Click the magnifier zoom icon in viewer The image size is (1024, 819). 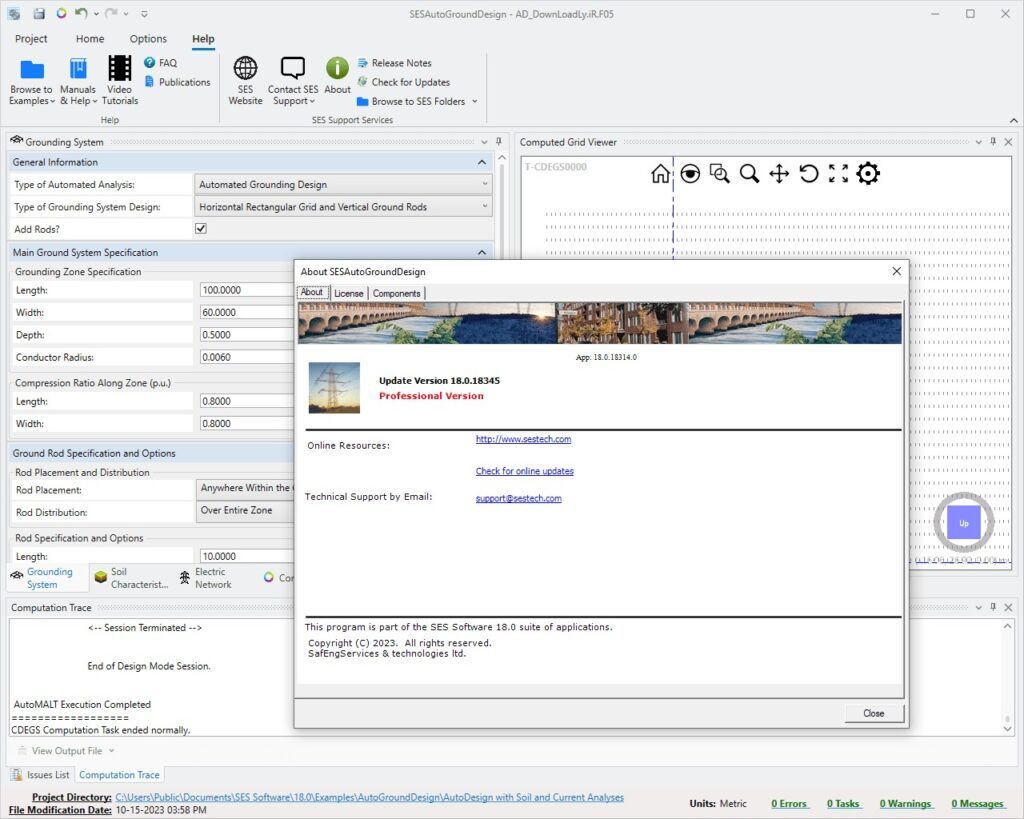click(x=749, y=174)
